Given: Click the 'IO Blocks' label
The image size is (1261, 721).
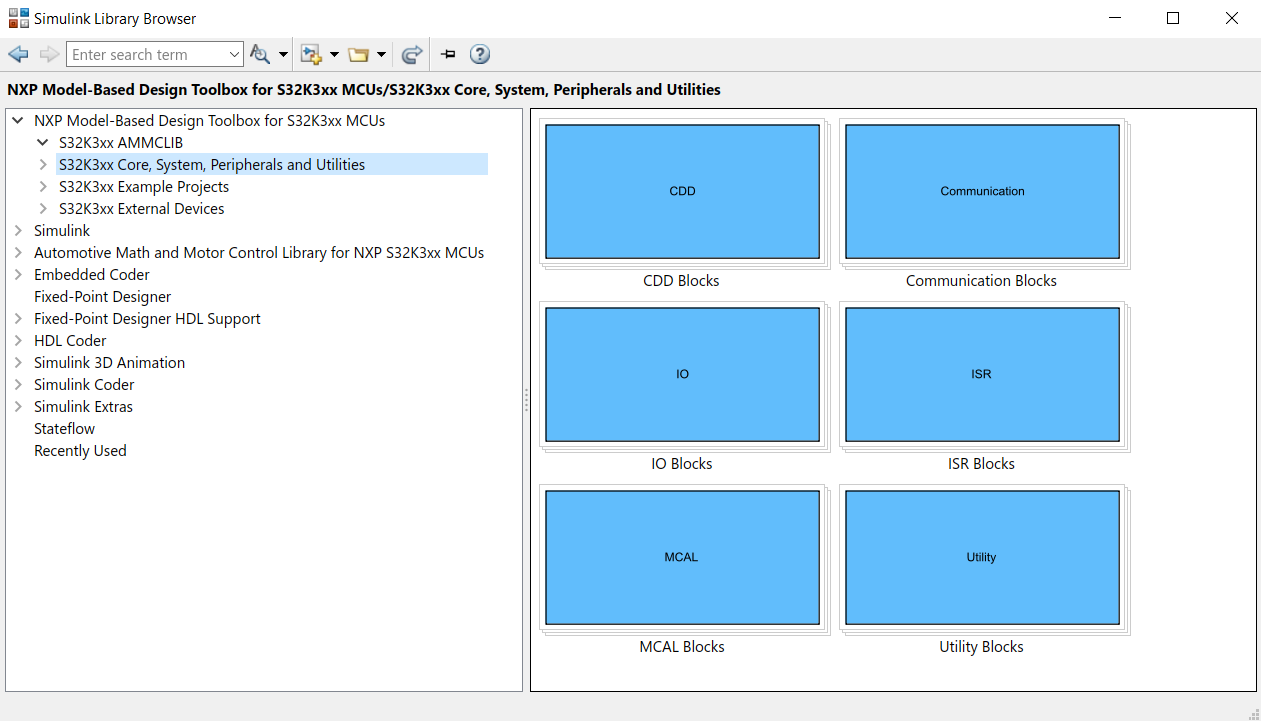Looking at the screenshot, I should pos(681,464).
